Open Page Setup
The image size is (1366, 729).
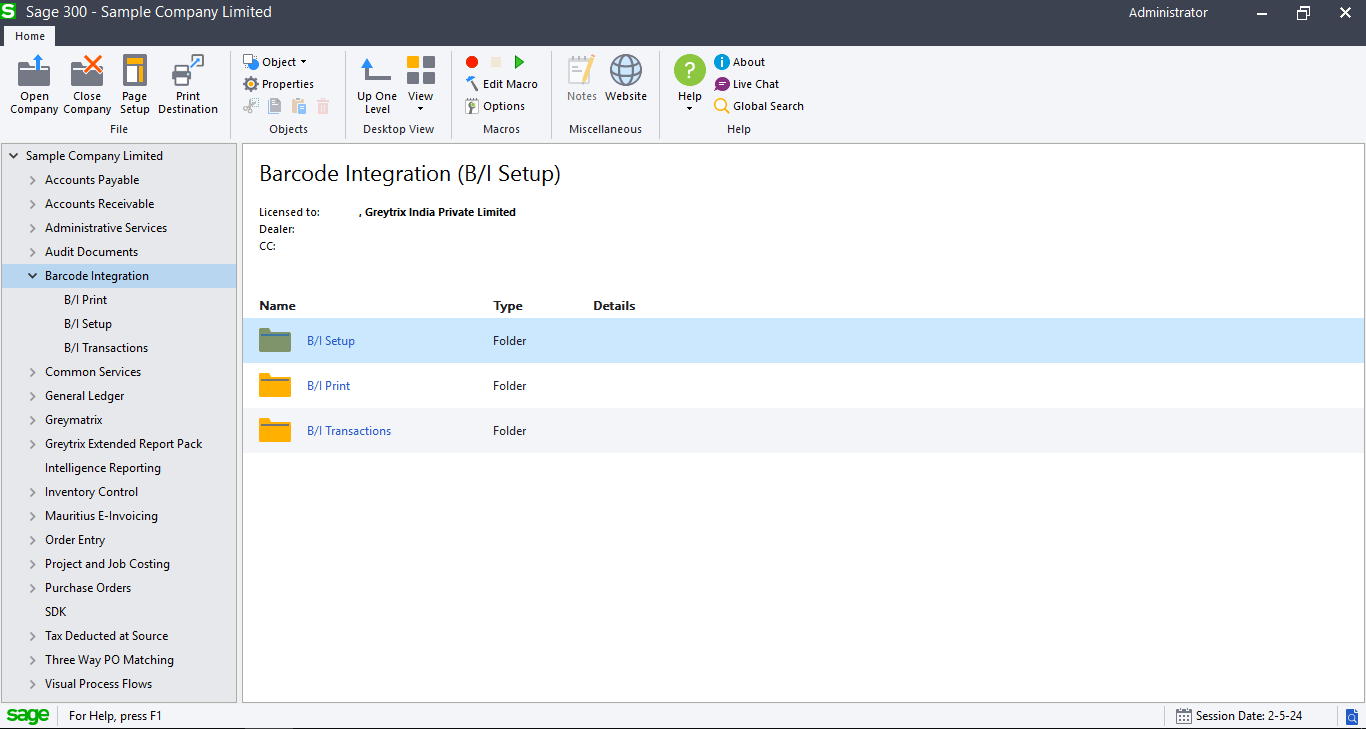tap(134, 84)
